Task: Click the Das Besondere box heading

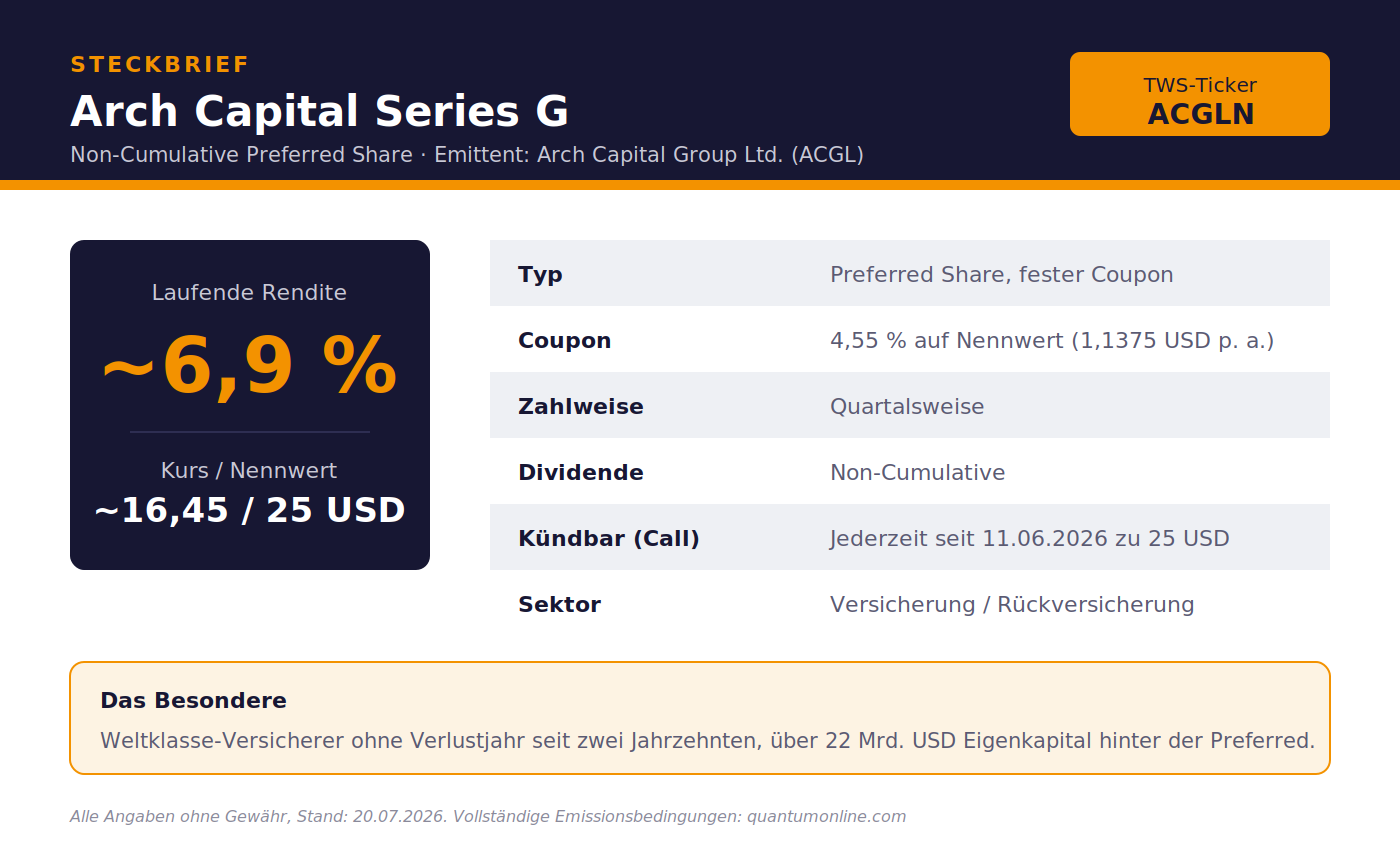Action: [193, 700]
